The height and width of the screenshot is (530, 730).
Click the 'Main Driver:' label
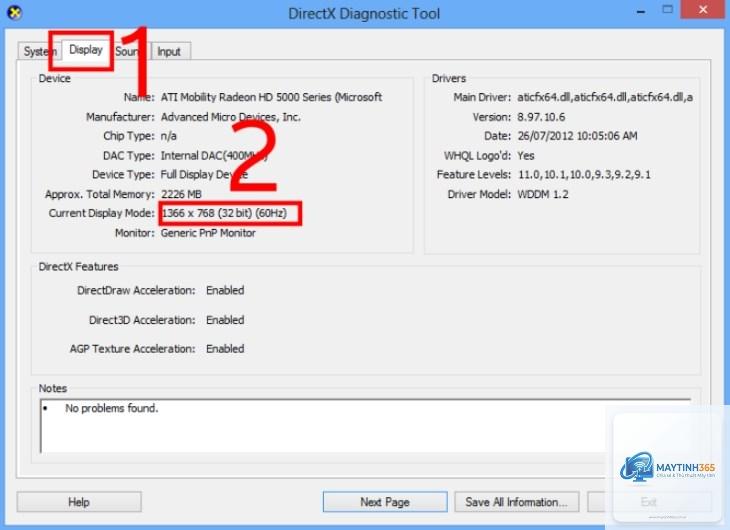pyautogui.click(x=482, y=97)
